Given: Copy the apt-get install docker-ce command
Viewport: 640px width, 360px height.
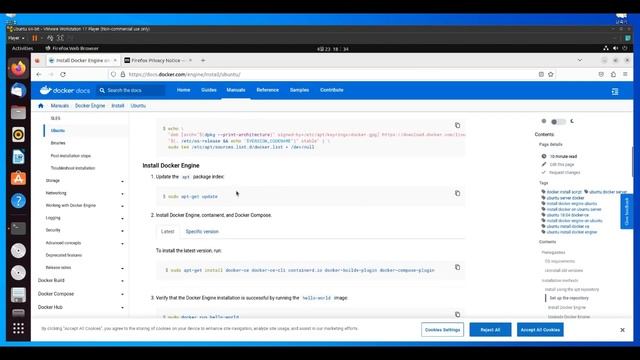Looking at the screenshot, I should click(458, 267).
